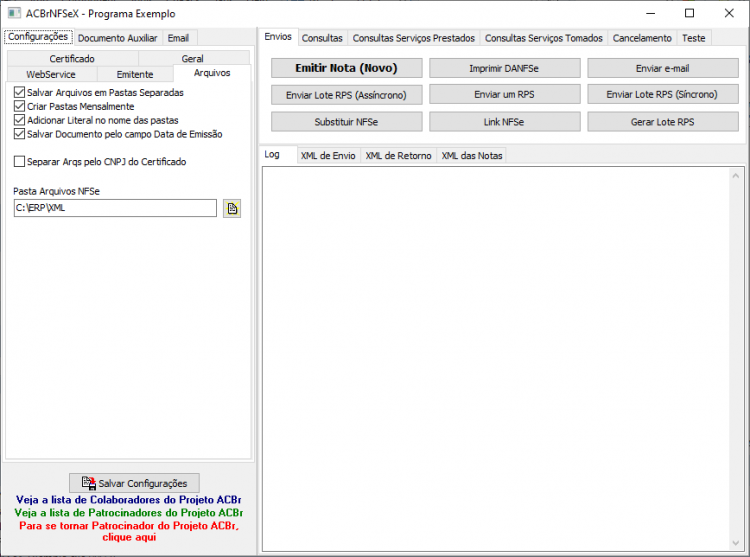This screenshot has width=750, height=557.
Task: Click inside the Log text area
Action: 496,359
